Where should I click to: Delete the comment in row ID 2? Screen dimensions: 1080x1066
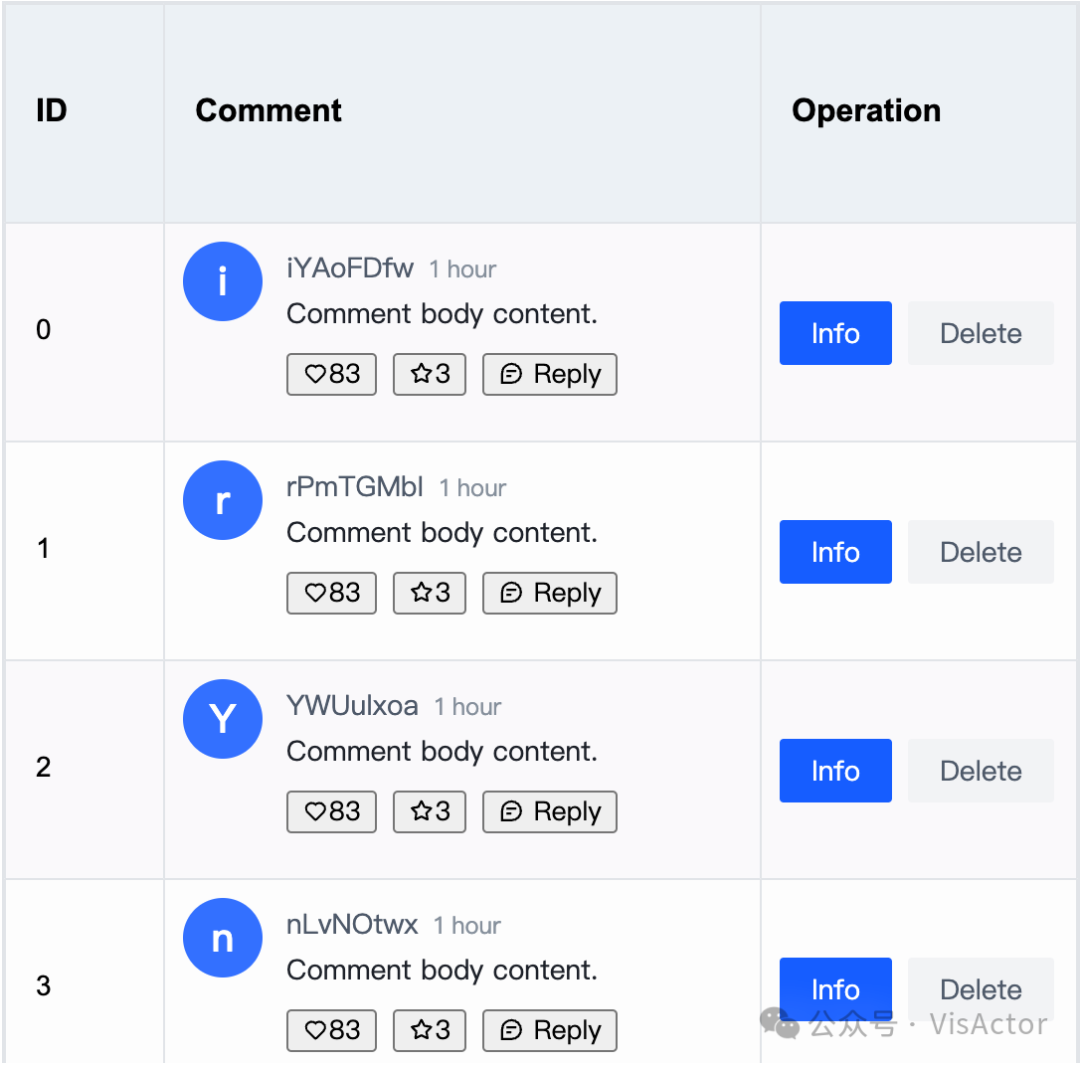[x=980, y=771]
